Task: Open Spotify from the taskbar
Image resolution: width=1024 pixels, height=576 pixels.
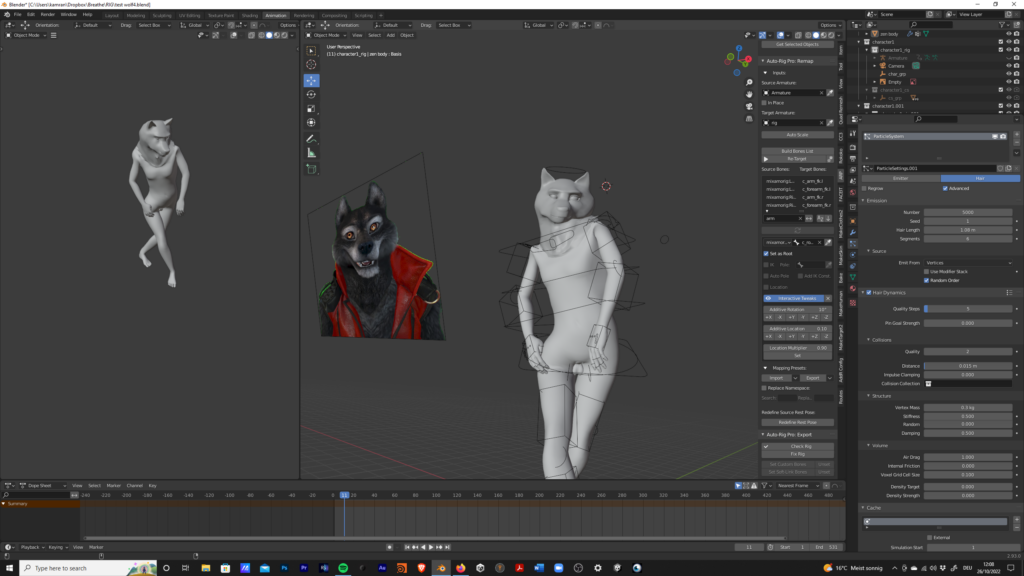Action: pyautogui.click(x=343, y=568)
